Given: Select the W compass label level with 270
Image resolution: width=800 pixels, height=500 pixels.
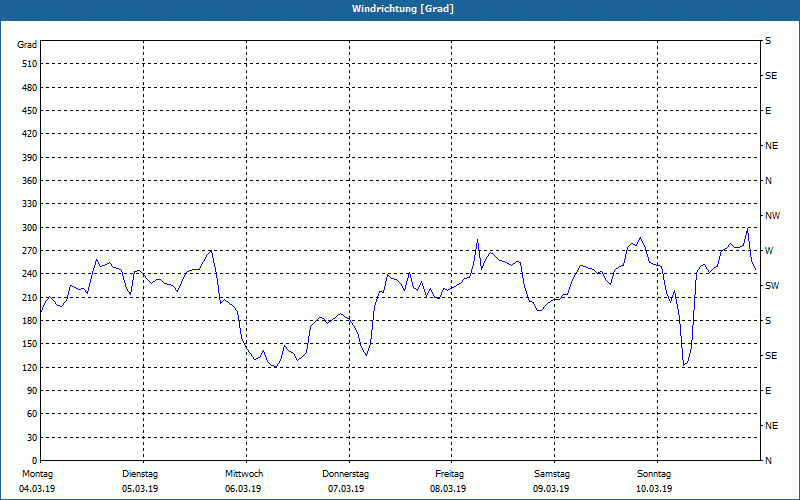Looking at the screenshot, I should [x=769, y=251].
